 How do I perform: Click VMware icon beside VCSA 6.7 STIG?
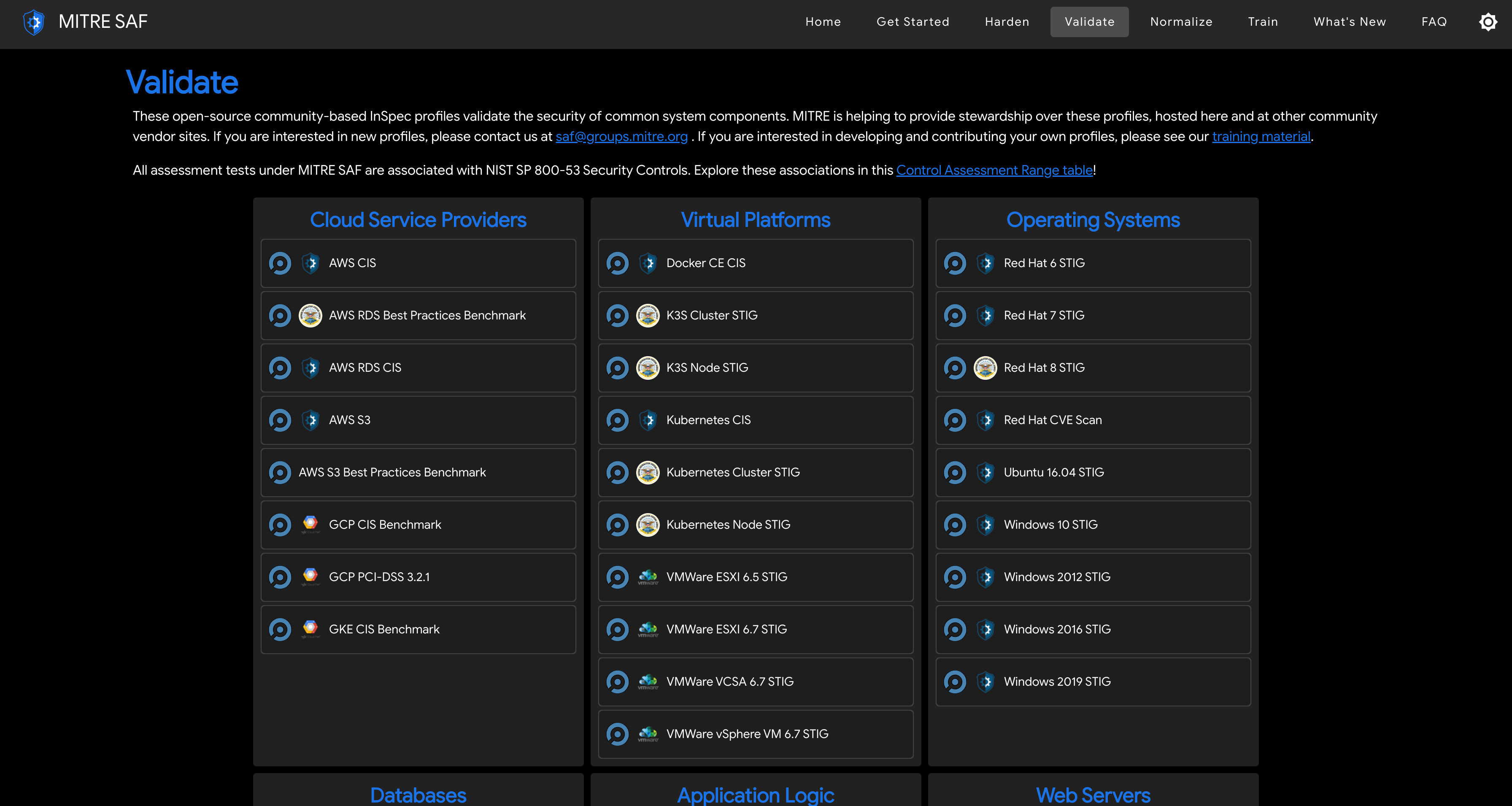click(x=648, y=682)
